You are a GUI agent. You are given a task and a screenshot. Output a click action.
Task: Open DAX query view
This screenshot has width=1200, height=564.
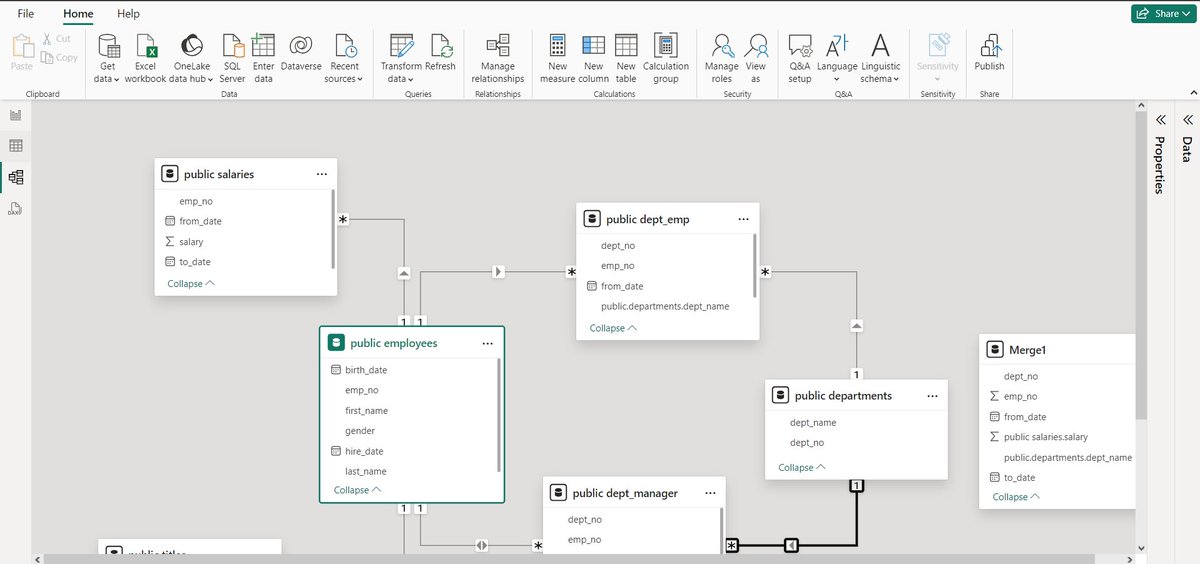pos(15,209)
